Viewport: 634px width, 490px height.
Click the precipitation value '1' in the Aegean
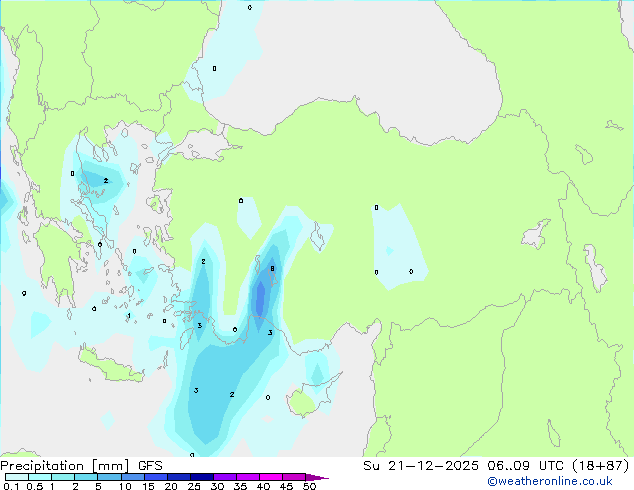(129, 316)
